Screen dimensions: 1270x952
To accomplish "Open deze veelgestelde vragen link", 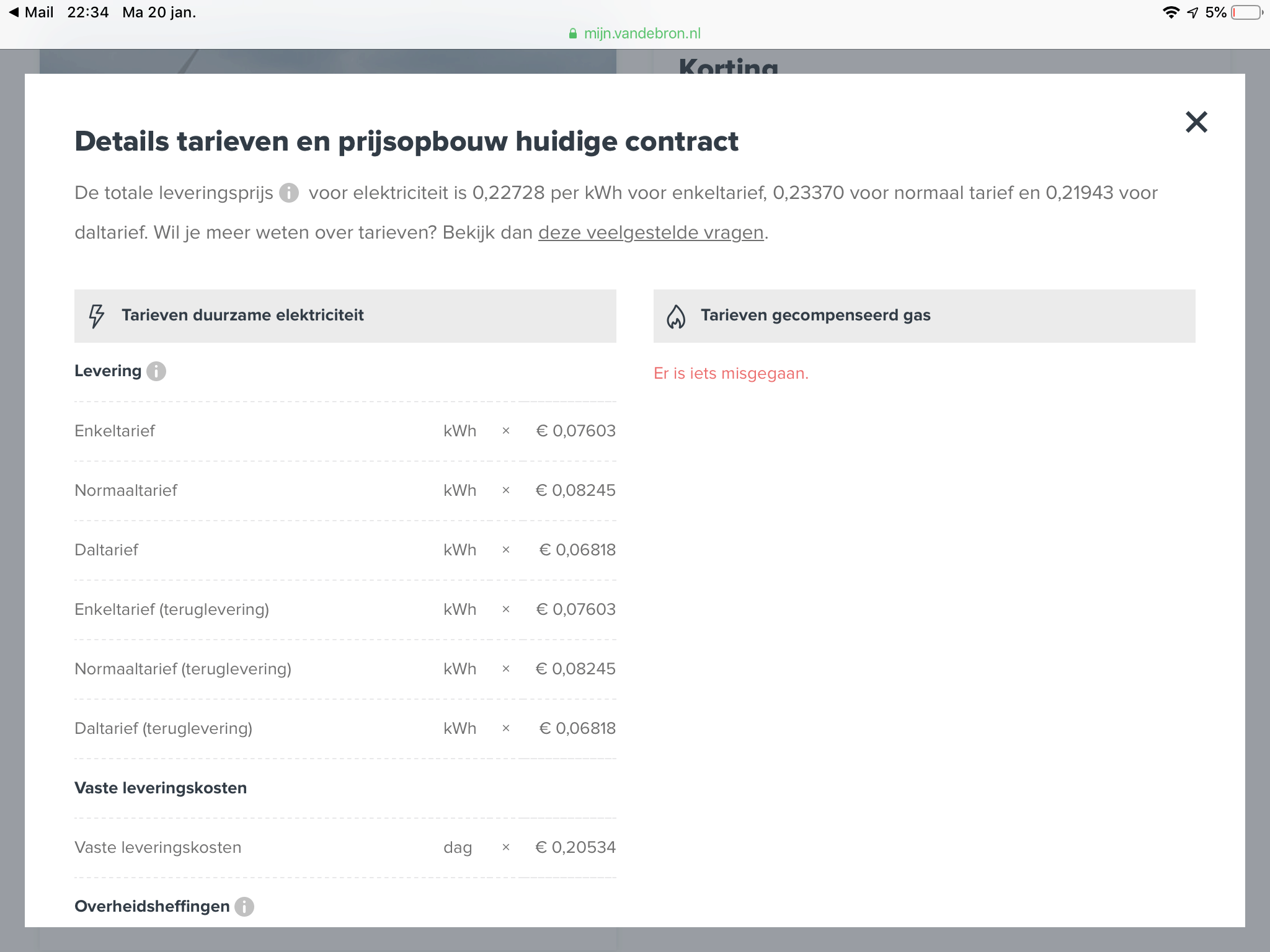I will pos(651,232).
